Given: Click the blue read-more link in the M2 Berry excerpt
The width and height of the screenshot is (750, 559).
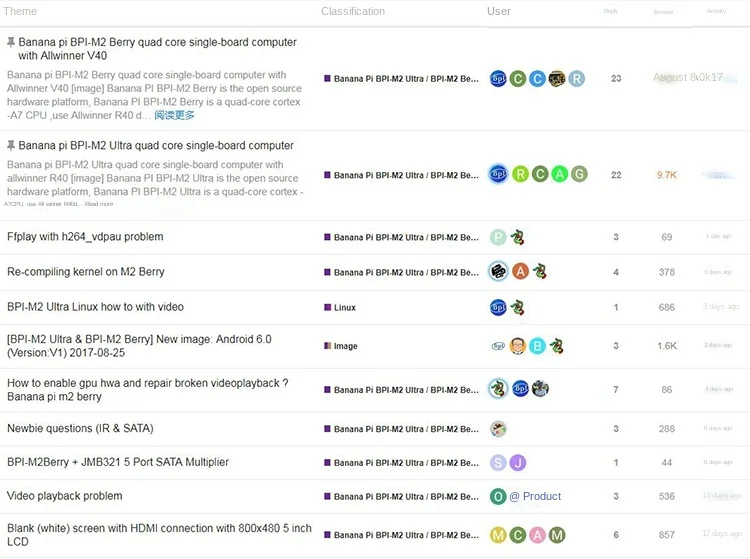Looking at the screenshot, I should (174, 115).
